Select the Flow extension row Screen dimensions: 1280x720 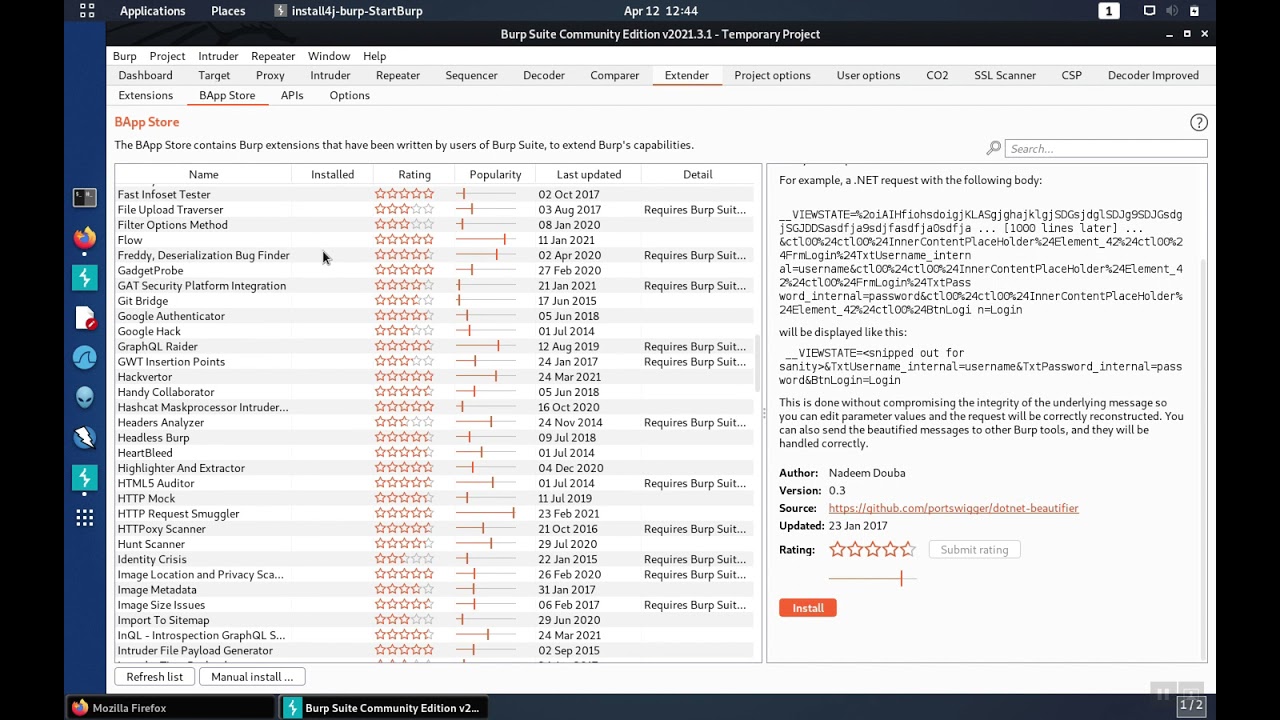pyautogui.click(x=434, y=240)
